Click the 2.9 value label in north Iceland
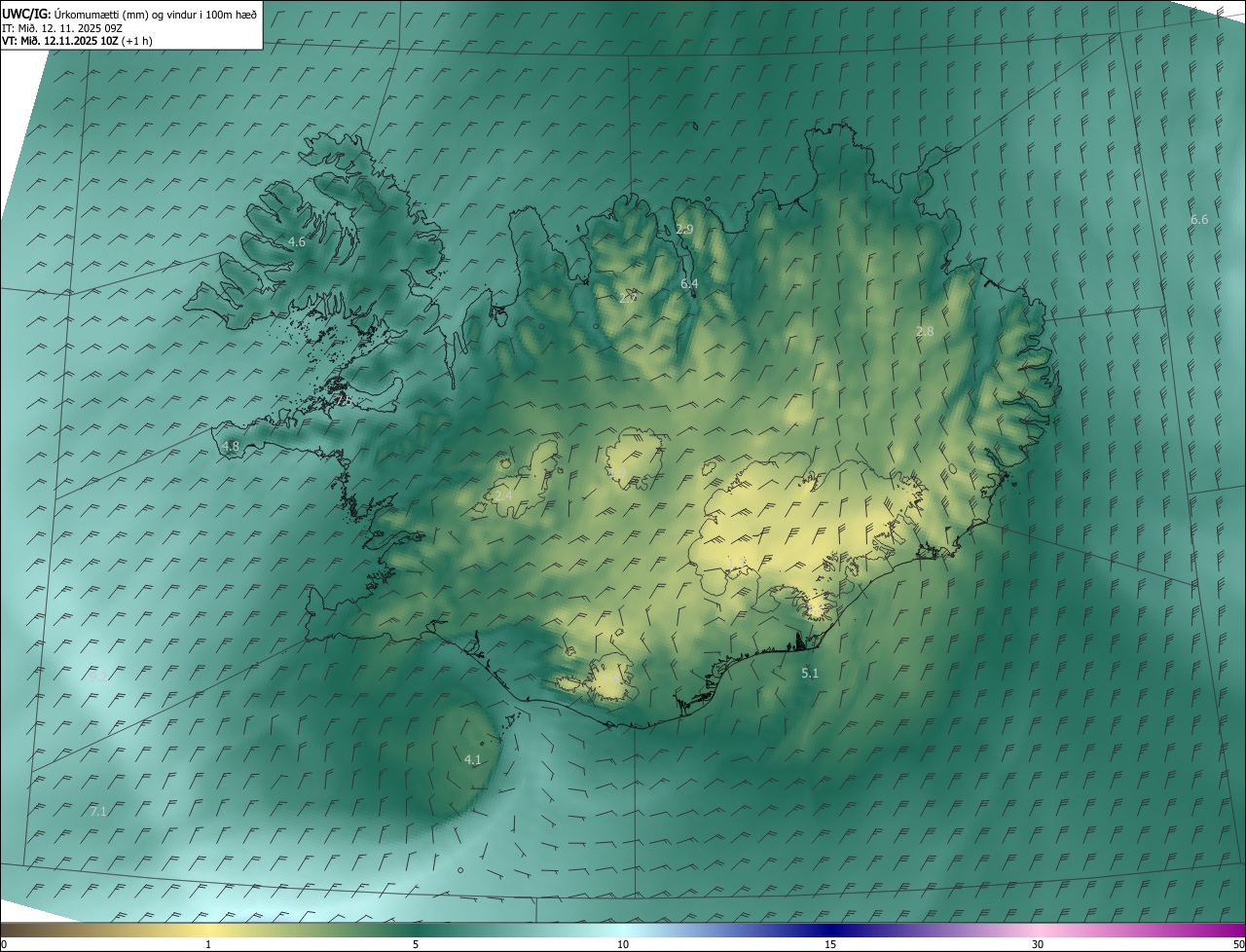 coord(684,229)
